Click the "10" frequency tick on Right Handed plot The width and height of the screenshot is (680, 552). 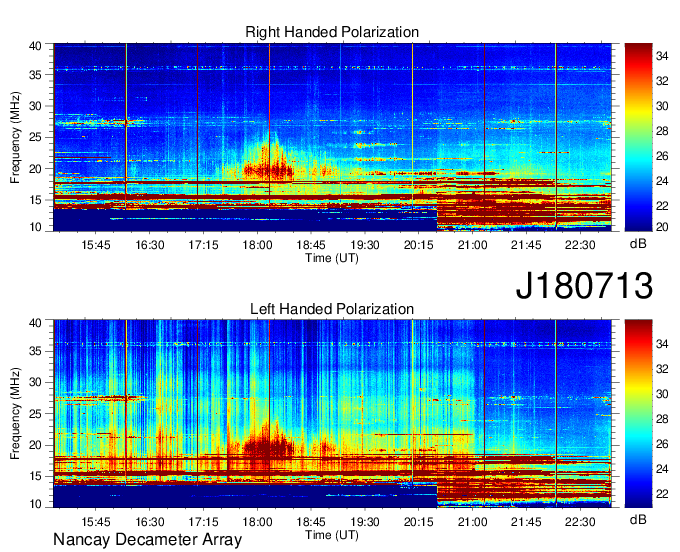click(x=36, y=227)
